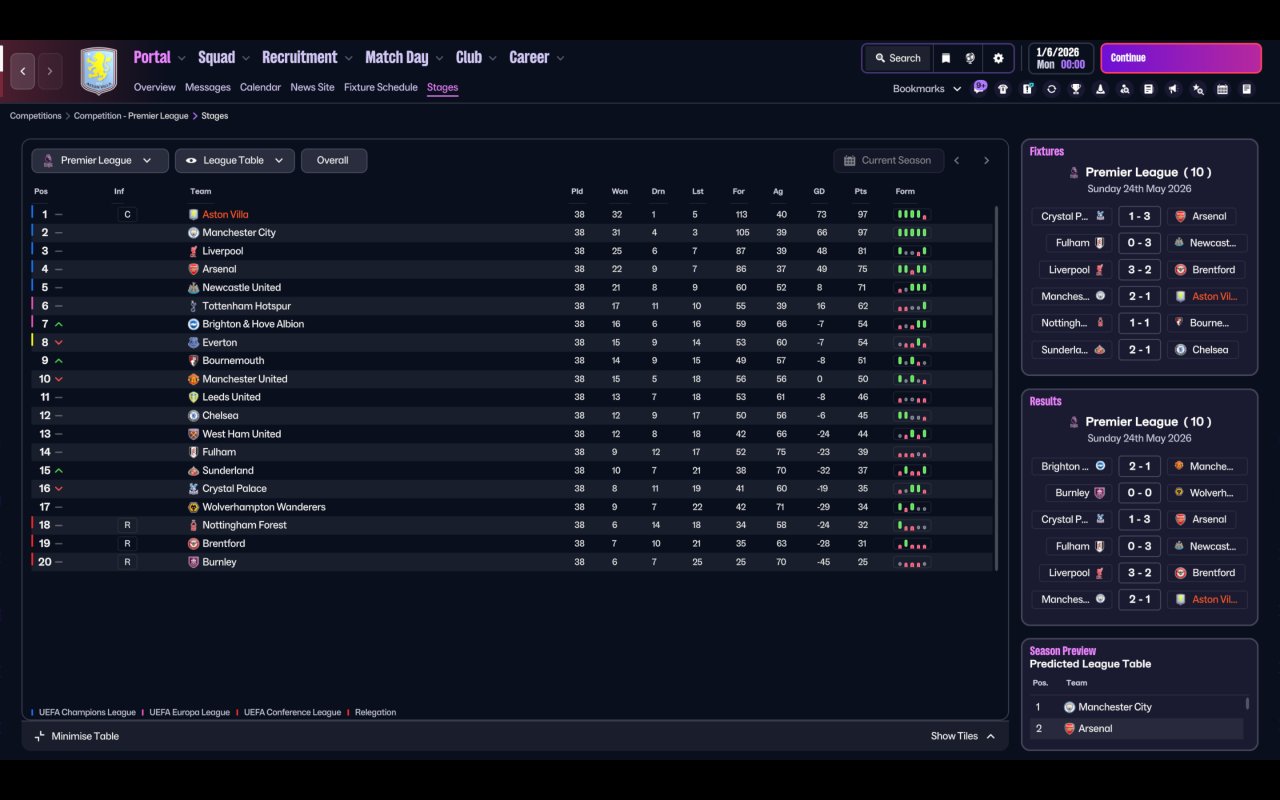Open the shirt squad bookmark icon

(1003, 89)
